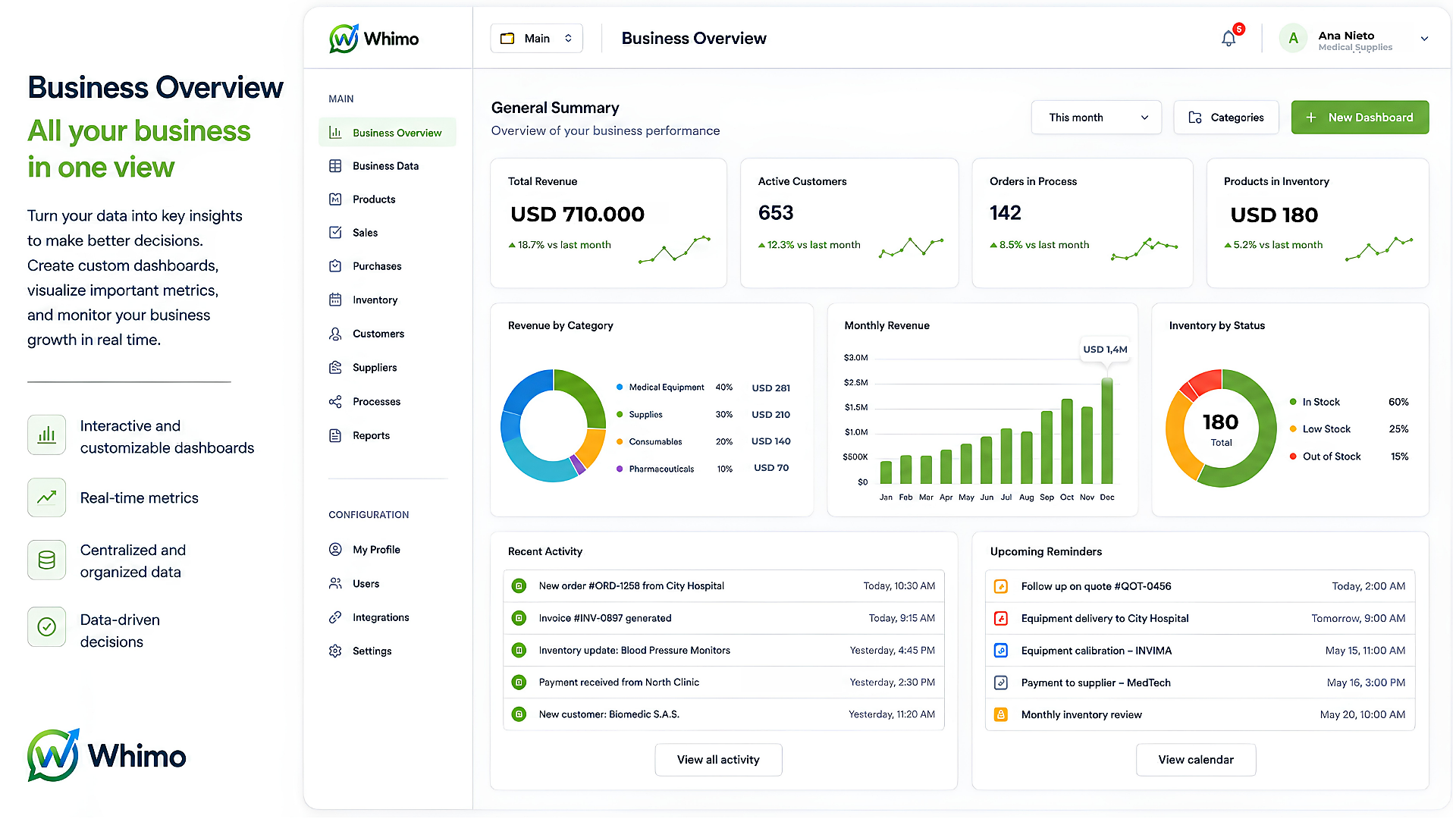Click the Products in Inventory card

tap(1317, 223)
